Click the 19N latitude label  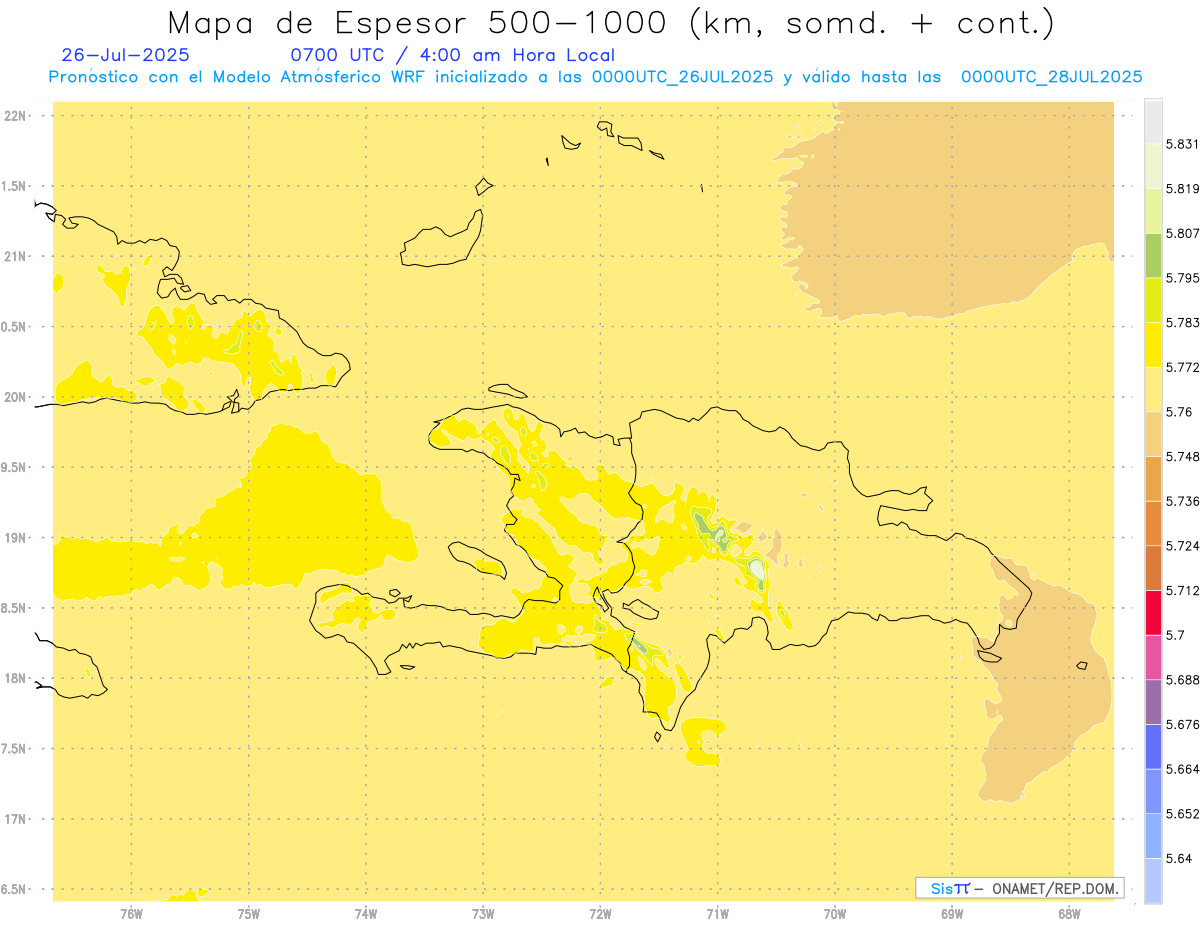tap(16, 538)
